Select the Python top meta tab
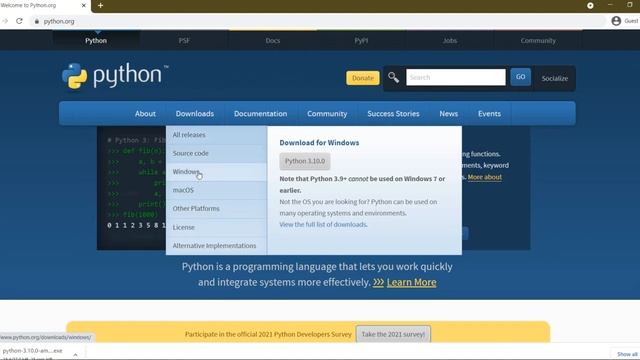Viewport: 640px width, 360px height. 96,41
